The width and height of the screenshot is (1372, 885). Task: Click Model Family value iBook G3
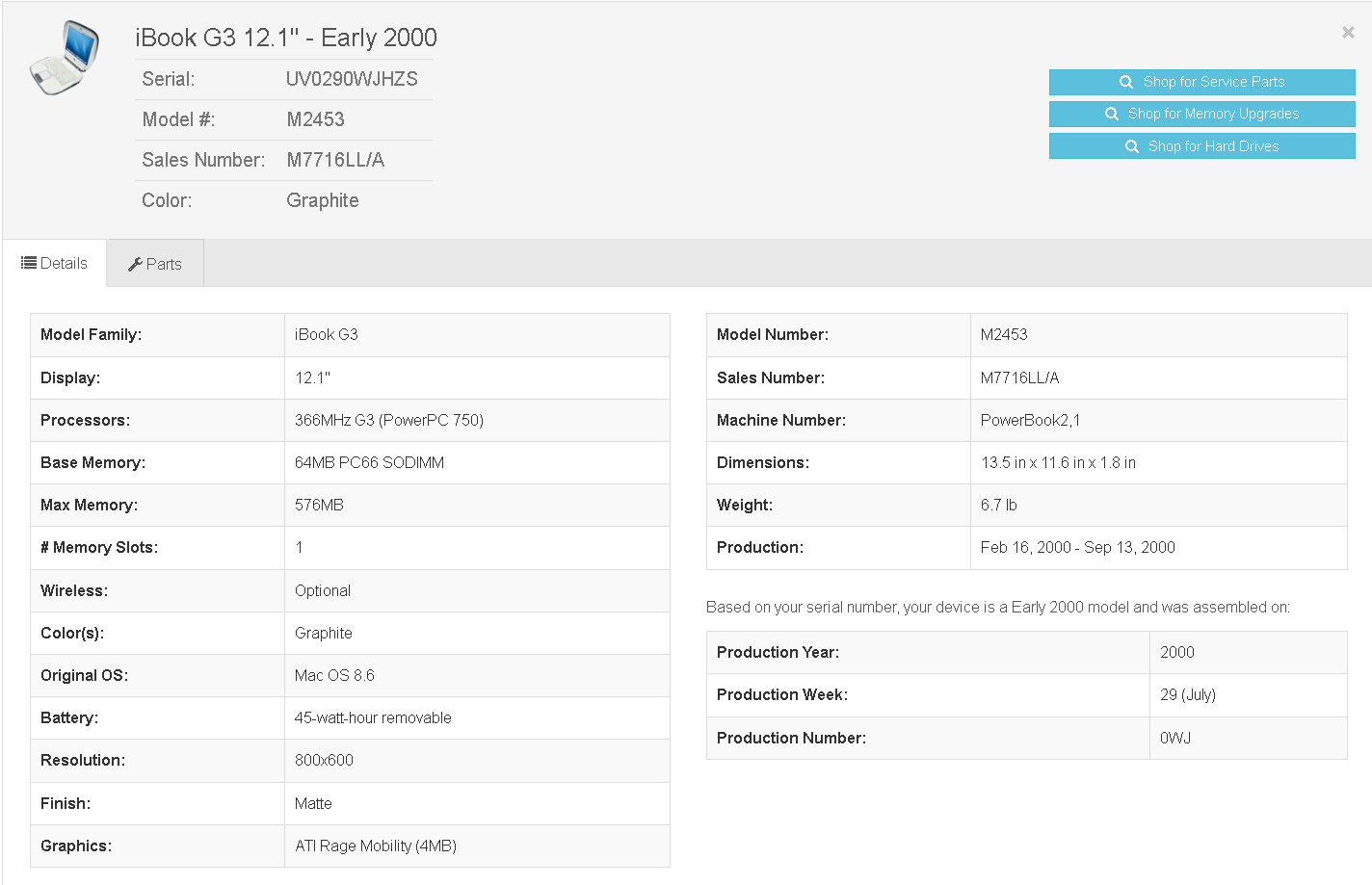[327, 334]
